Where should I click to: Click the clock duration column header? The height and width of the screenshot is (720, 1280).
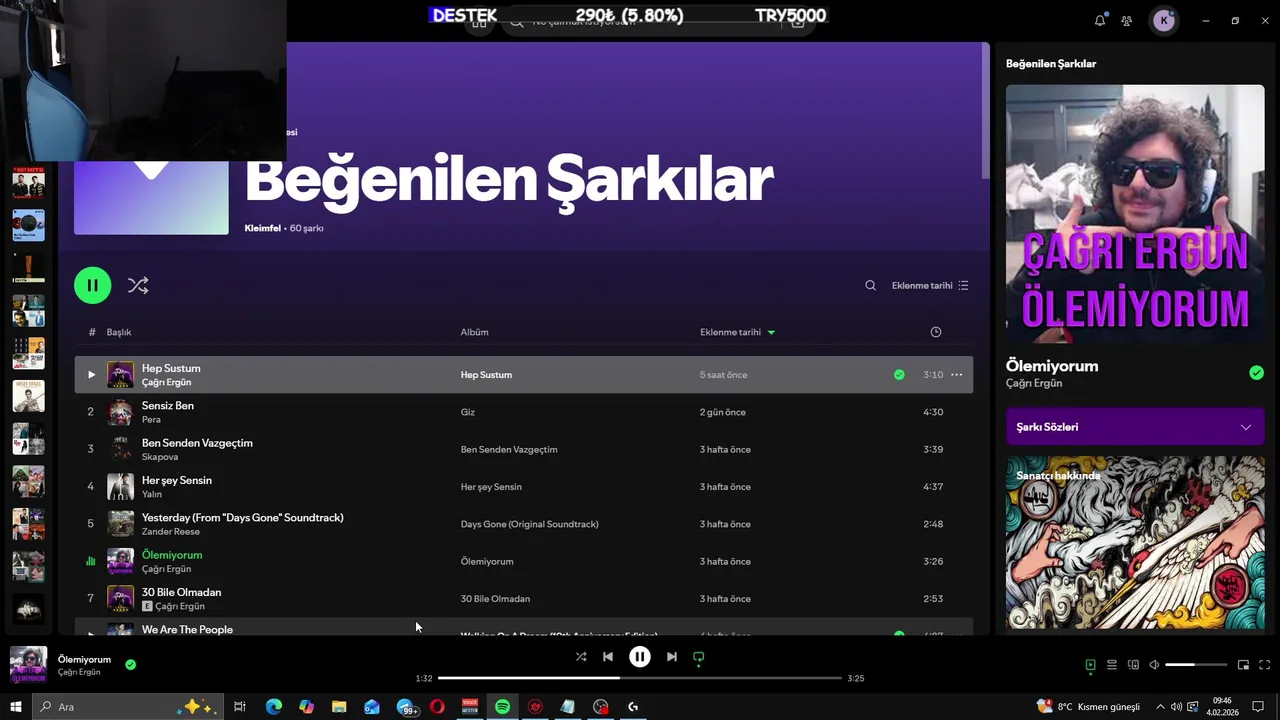point(935,332)
